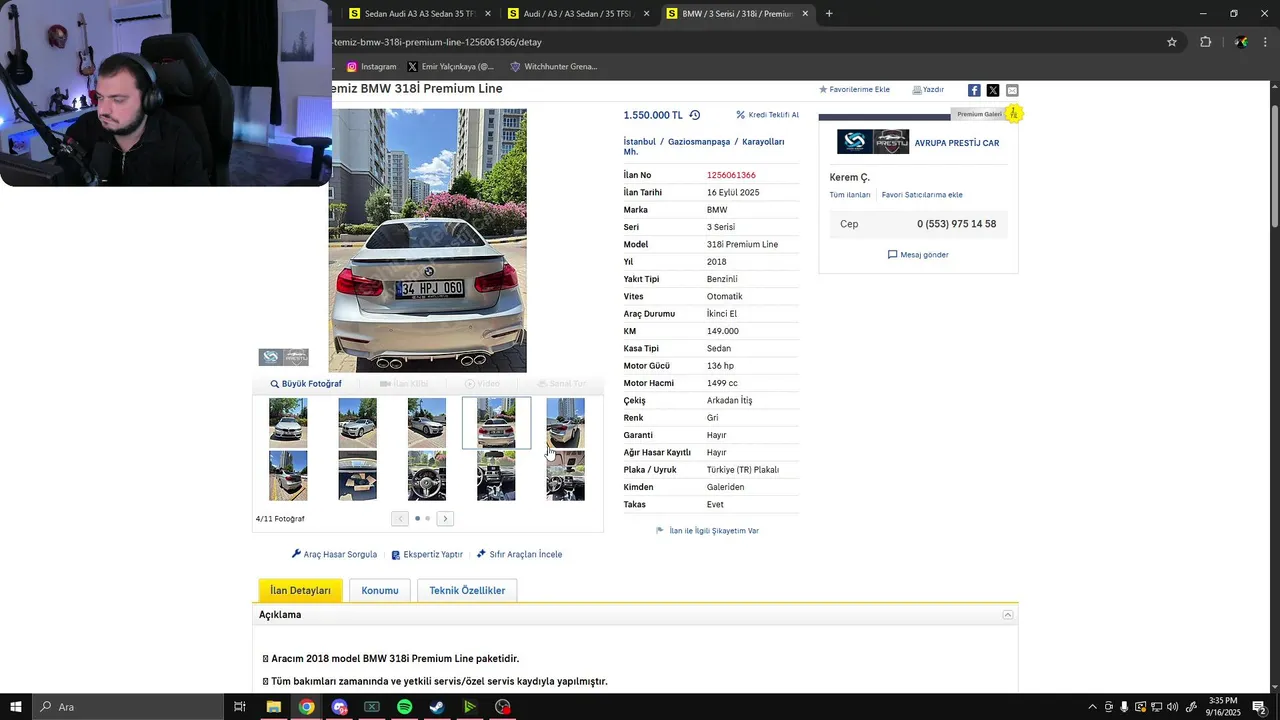Open the Windows Start menu

(x=16, y=707)
